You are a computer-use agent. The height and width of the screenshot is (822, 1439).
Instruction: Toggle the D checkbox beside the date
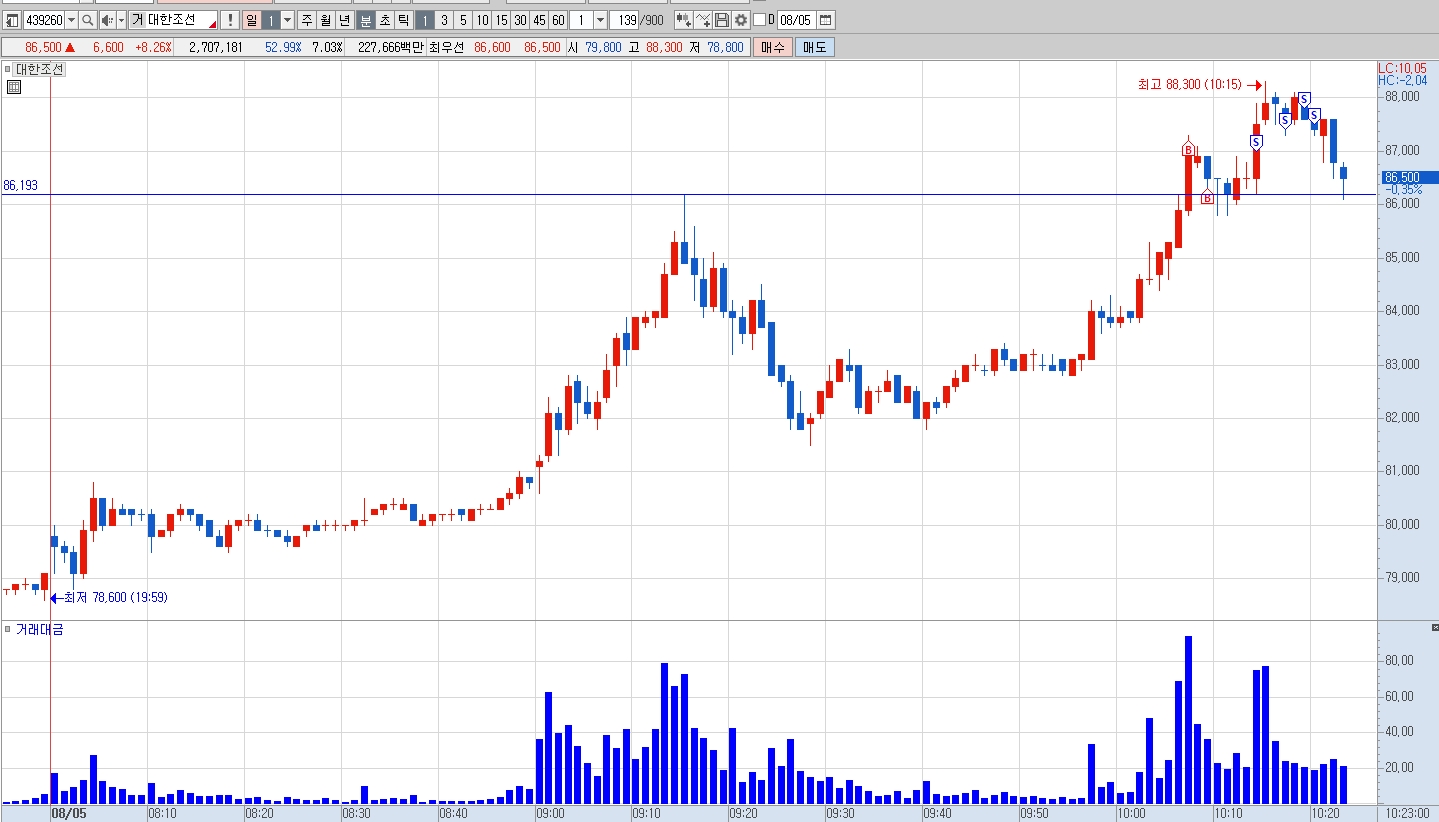(759, 20)
